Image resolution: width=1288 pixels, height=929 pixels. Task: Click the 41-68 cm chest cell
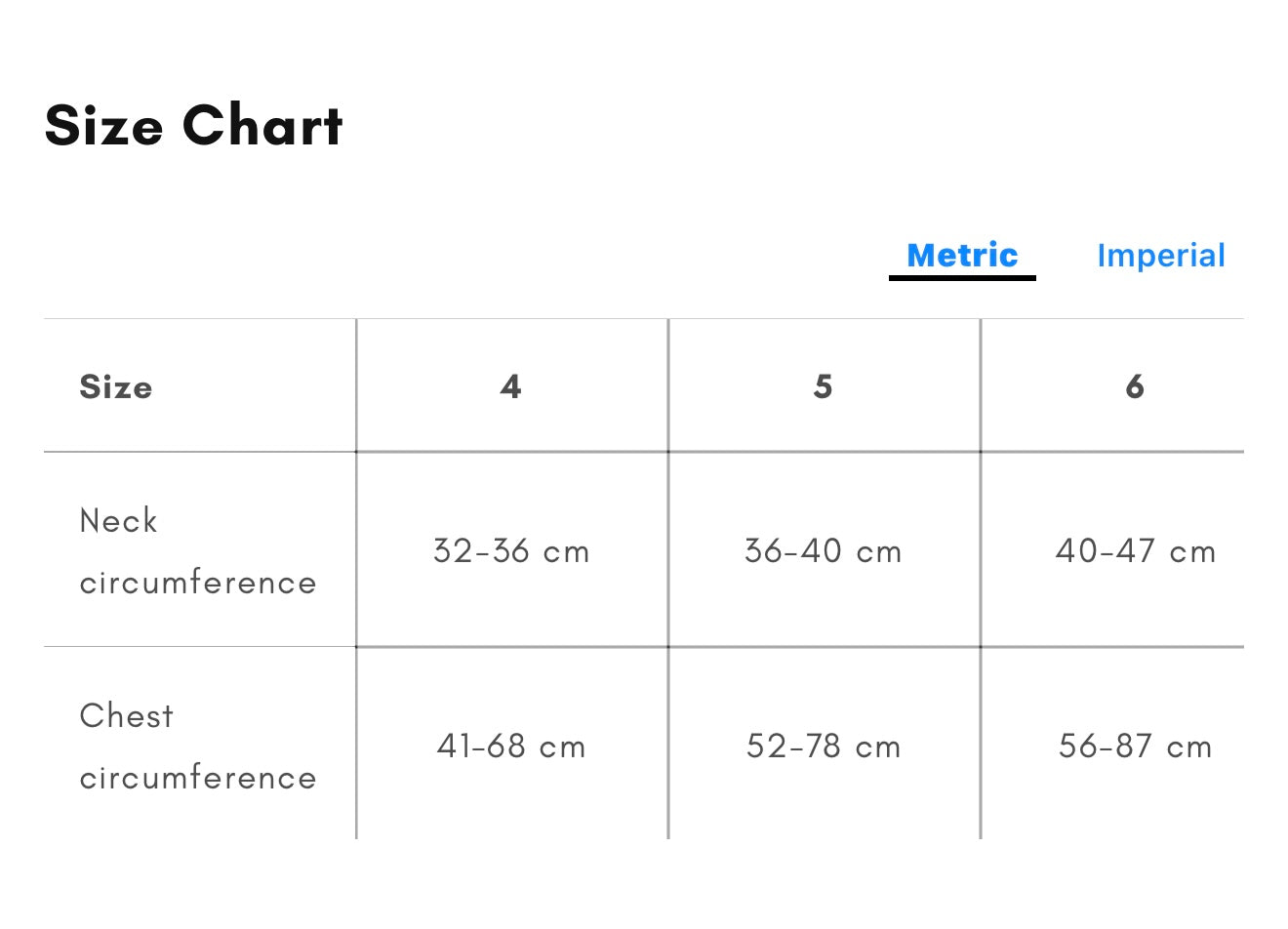pos(511,747)
